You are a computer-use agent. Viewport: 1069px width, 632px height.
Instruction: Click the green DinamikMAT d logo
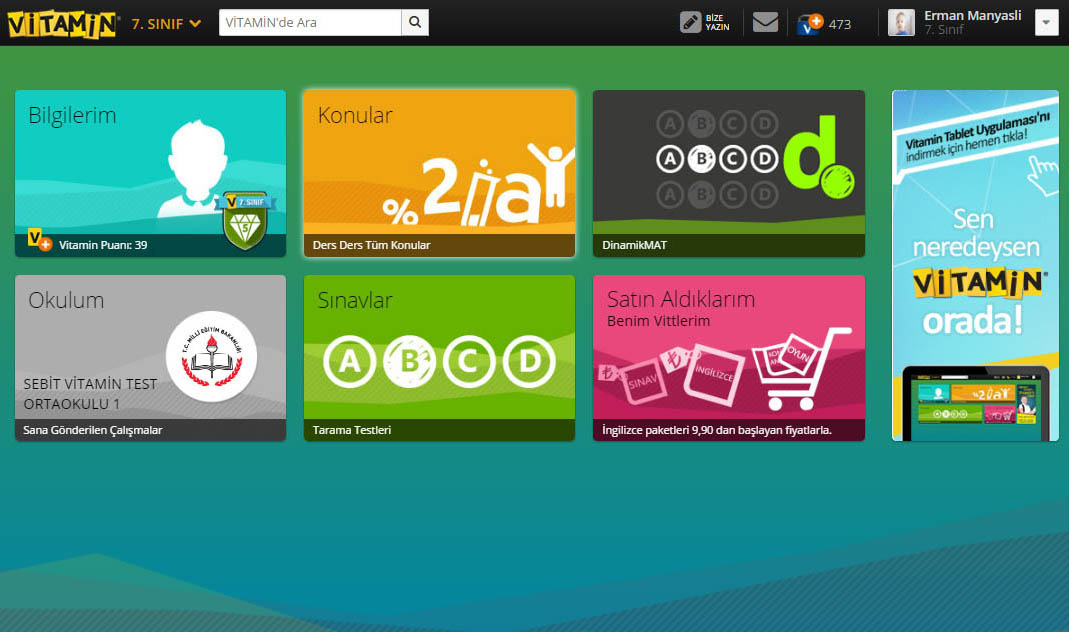click(818, 157)
